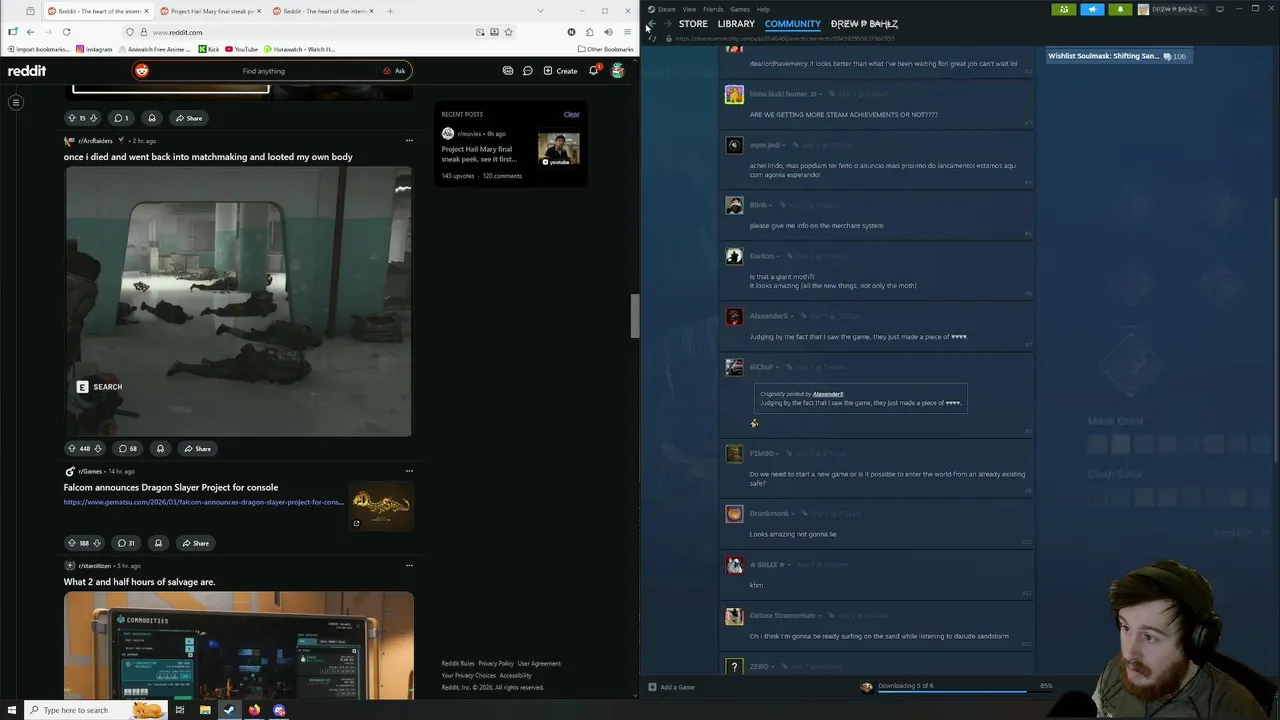Click the Create post button on Reddit

click(x=560, y=71)
